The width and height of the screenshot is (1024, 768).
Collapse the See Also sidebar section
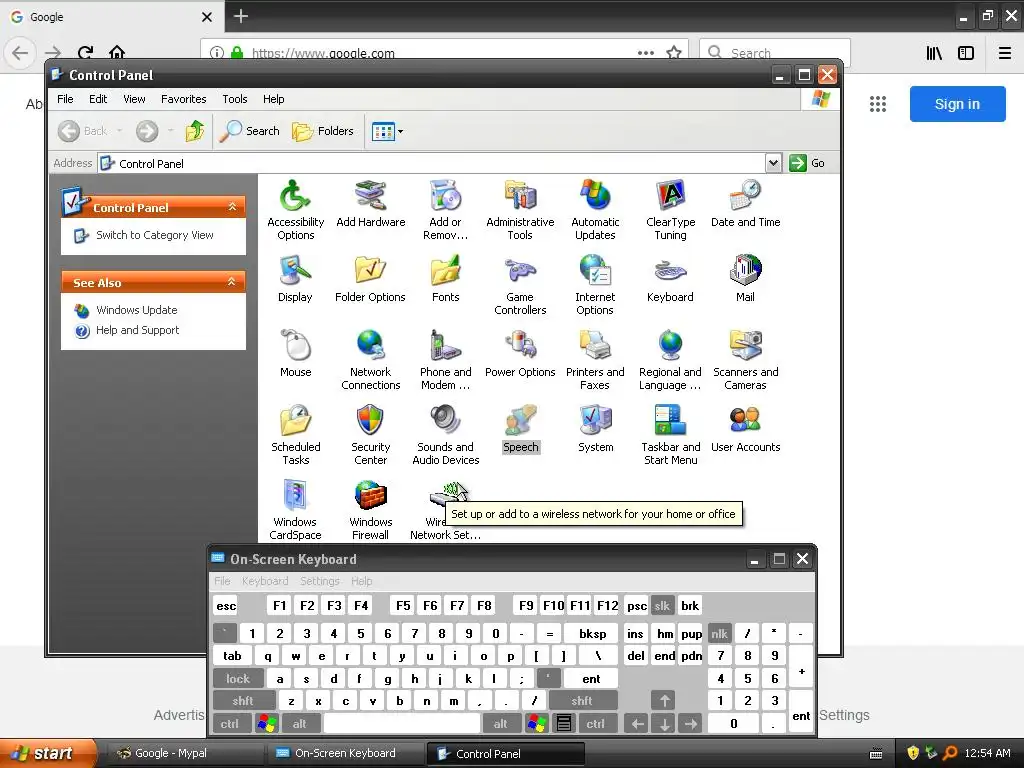pyautogui.click(x=232, y=282)
